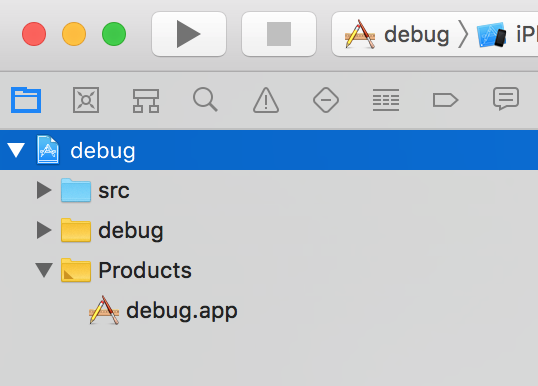Expand the yellow debug group triangle
The width and height of the screenshot is (538, 386).
[x=44, y=230]
